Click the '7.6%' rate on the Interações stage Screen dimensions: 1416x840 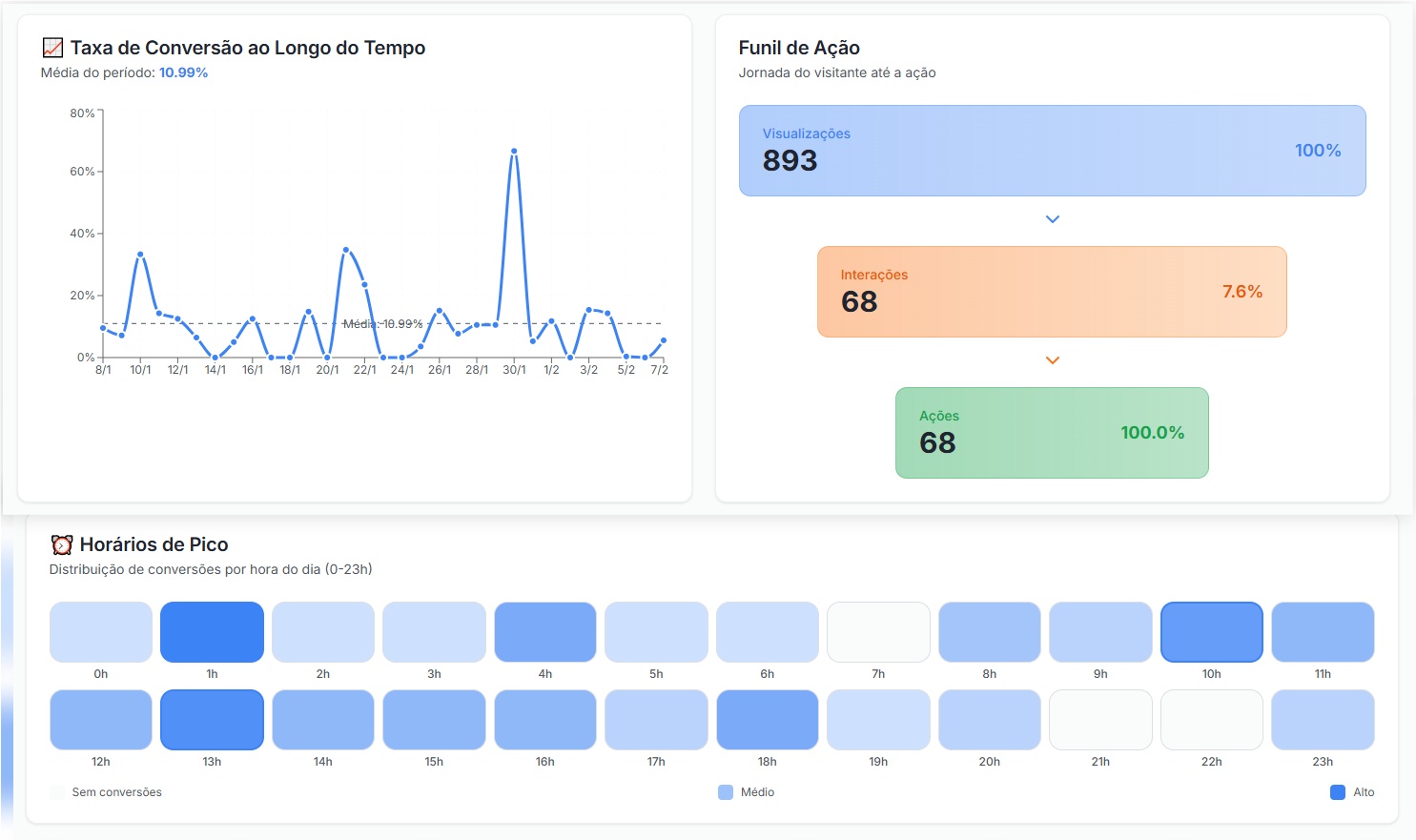click(x=1241, y=291)
